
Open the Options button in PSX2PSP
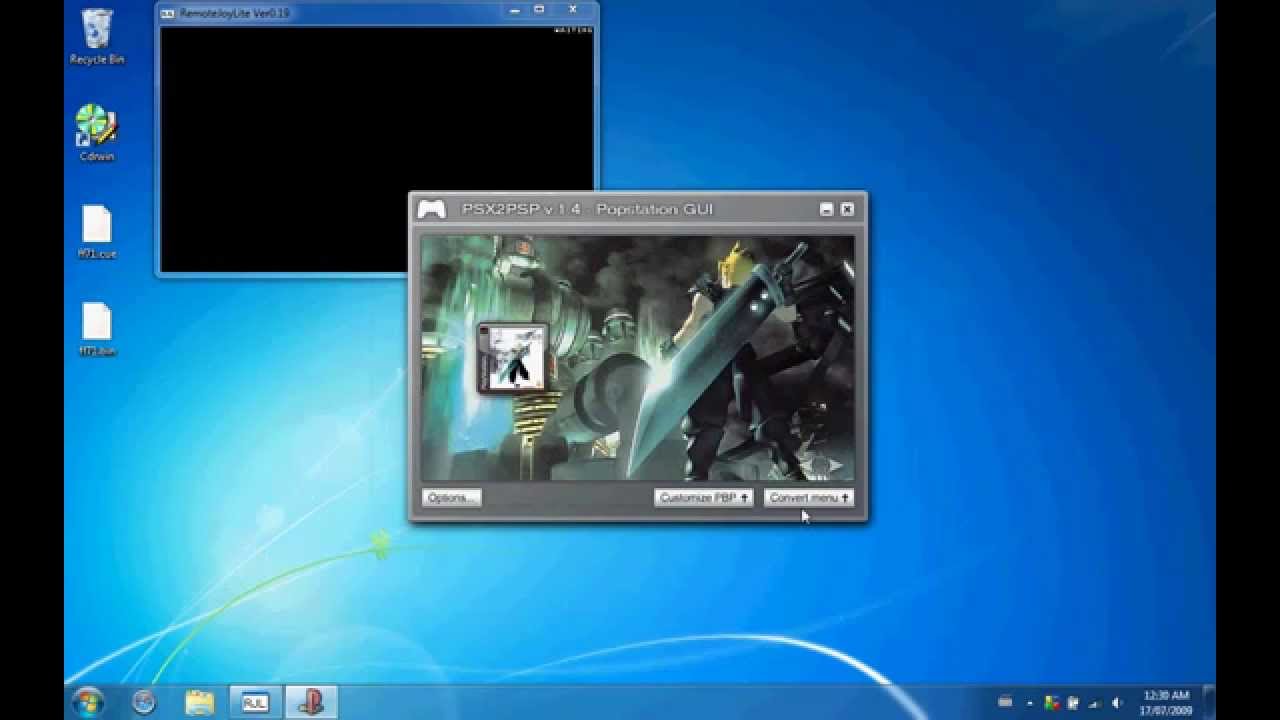451,497
